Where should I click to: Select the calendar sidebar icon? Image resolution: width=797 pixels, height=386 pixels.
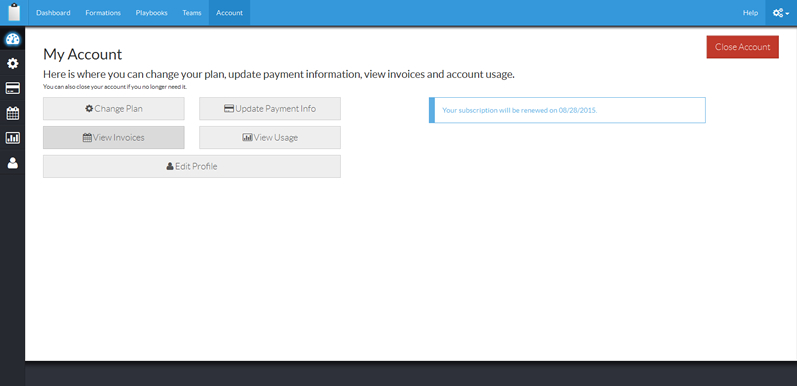(x=13, y=113)
